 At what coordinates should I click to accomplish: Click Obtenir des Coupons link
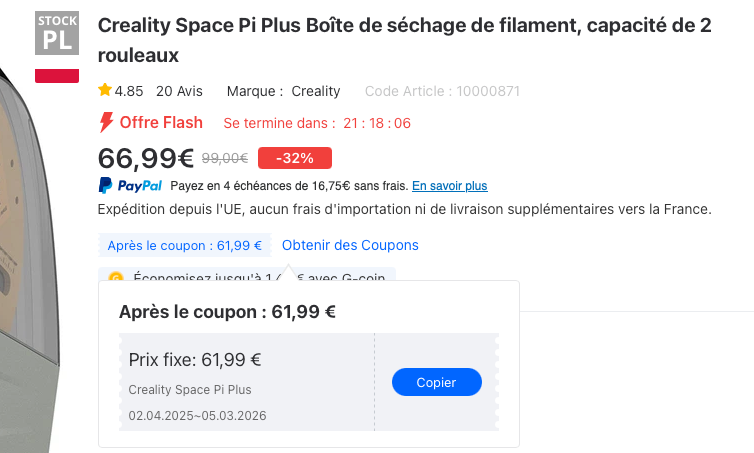(x=350, y=245)
